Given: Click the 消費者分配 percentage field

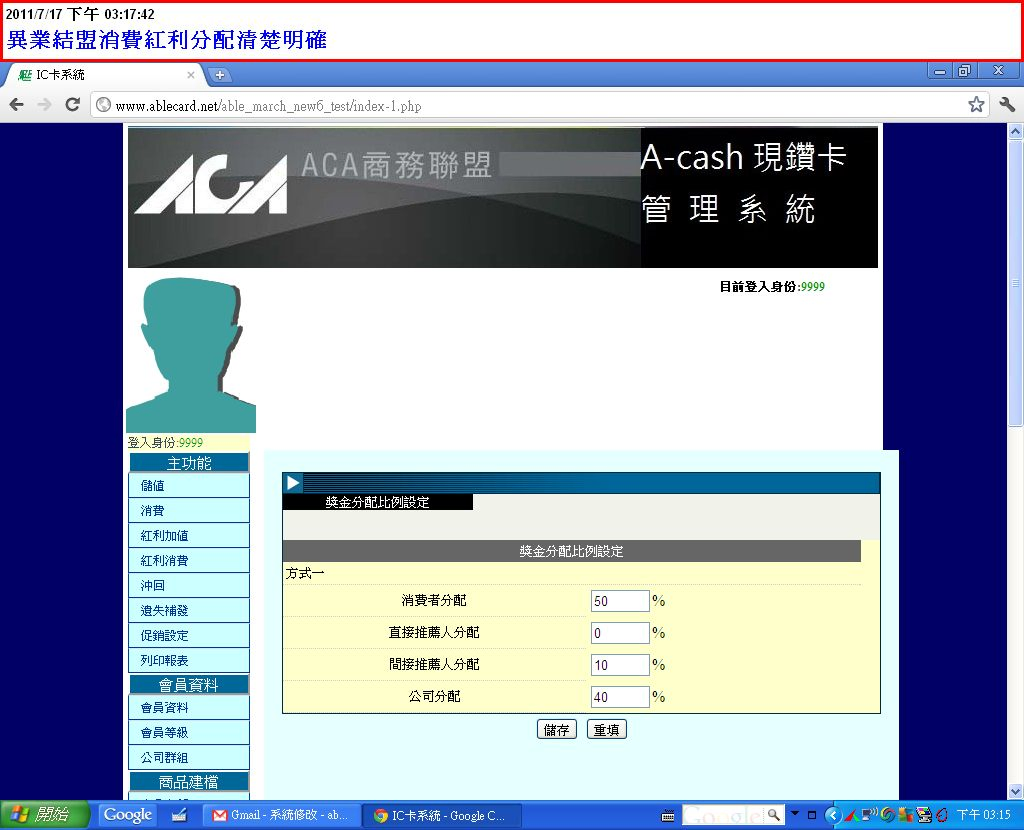Looking at the screenshot, I should pyautogui.click(x=619, y=601).
